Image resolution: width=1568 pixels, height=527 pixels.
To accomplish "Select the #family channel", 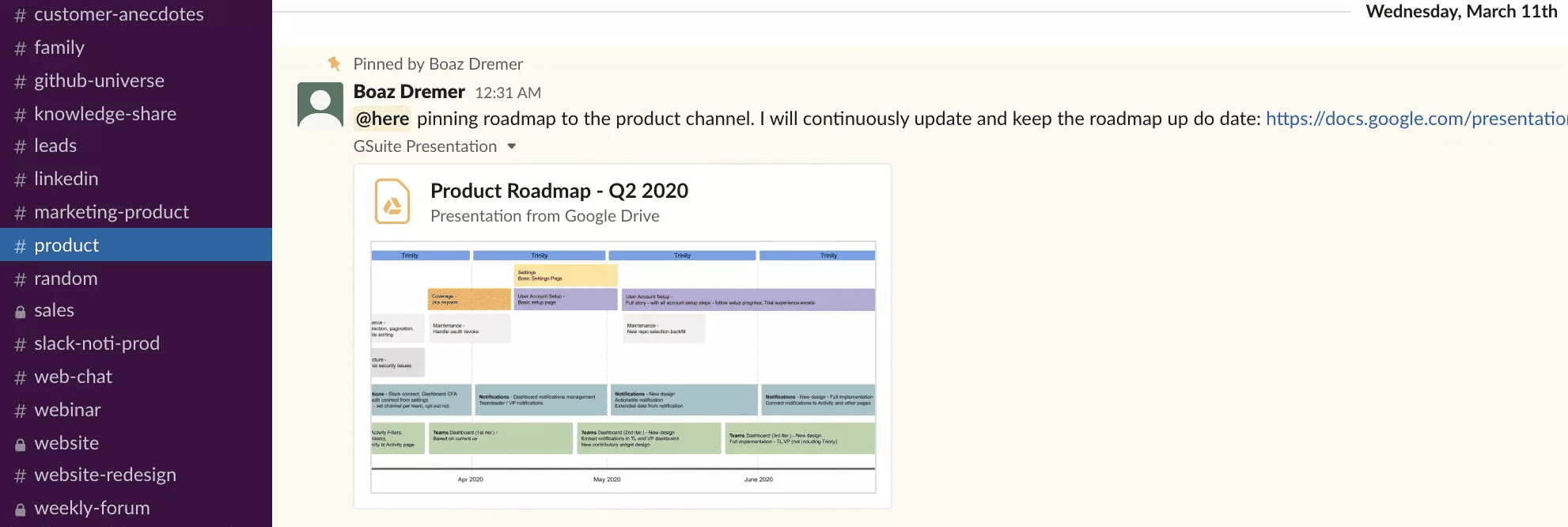I will click(x=59, y=47).
